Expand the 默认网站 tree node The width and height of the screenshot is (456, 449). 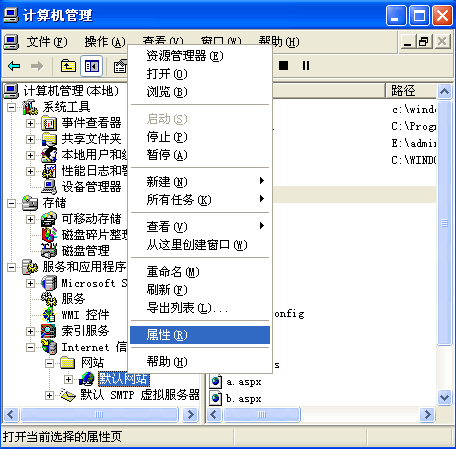point(68,379)
